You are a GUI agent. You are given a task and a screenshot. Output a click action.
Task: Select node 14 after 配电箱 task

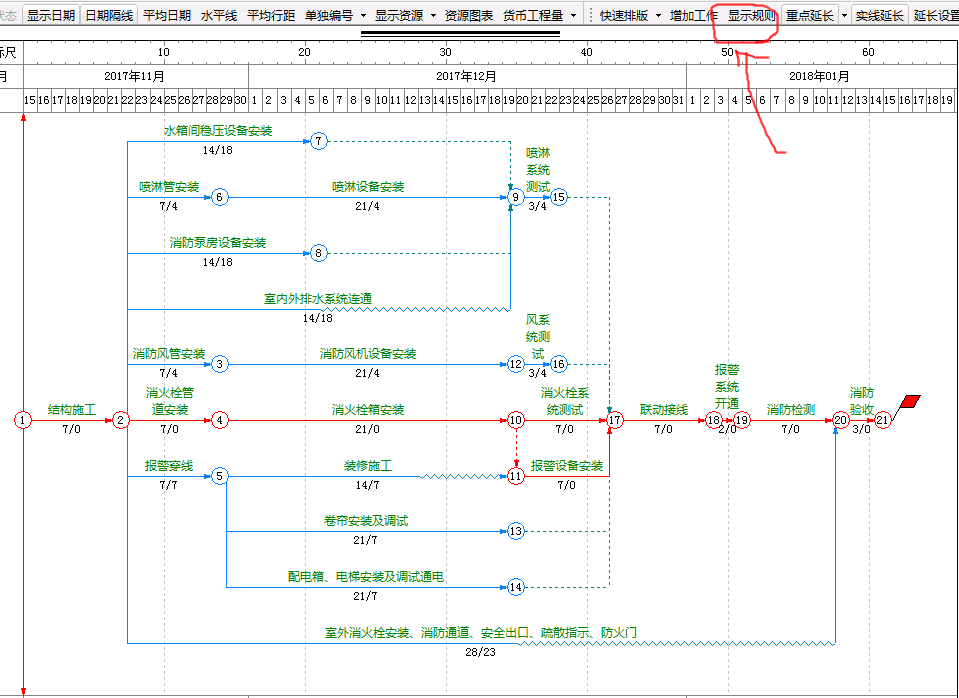(x=516, y=587)
